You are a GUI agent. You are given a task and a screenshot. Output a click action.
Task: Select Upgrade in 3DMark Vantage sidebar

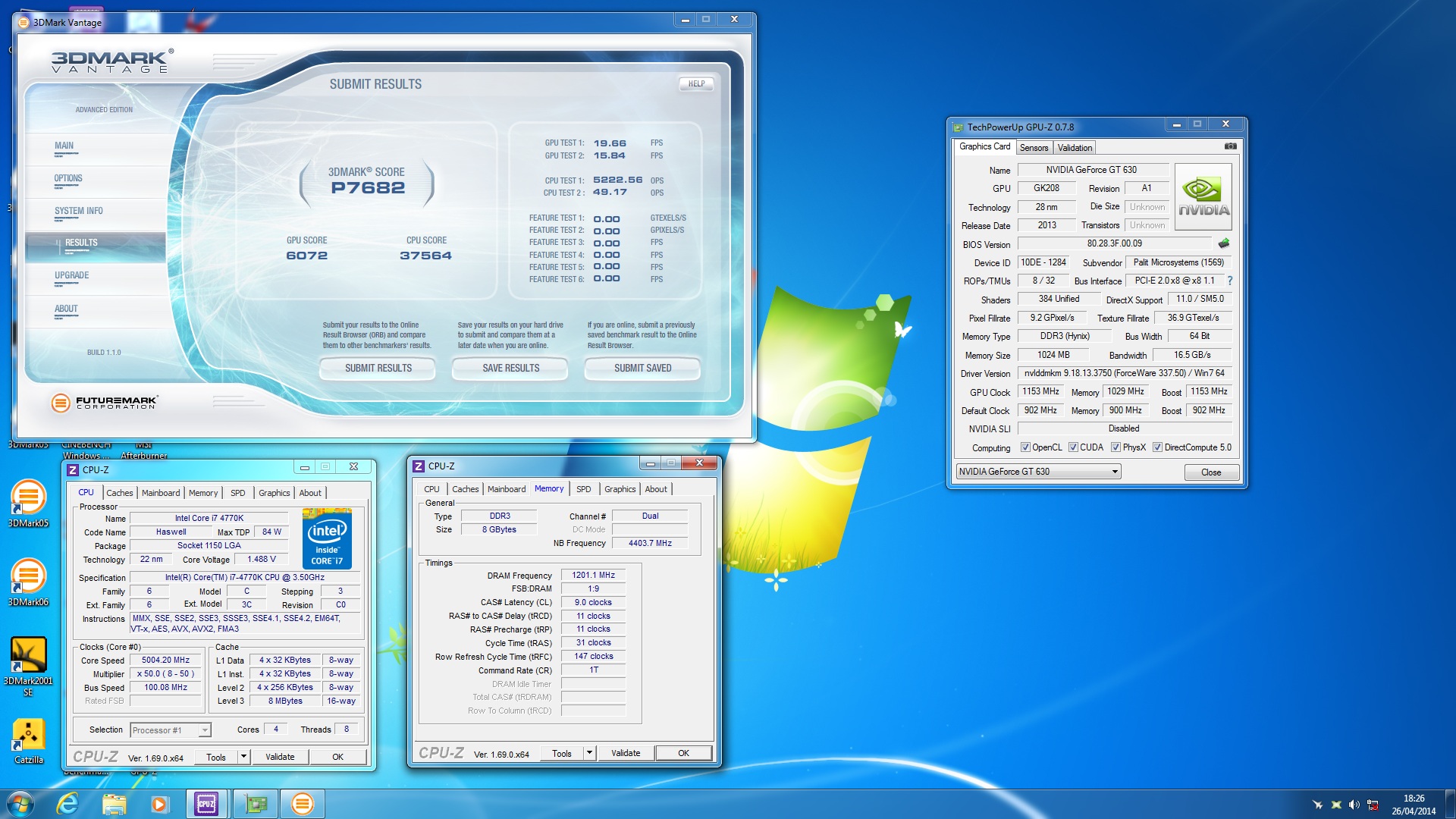click(96, 280)
